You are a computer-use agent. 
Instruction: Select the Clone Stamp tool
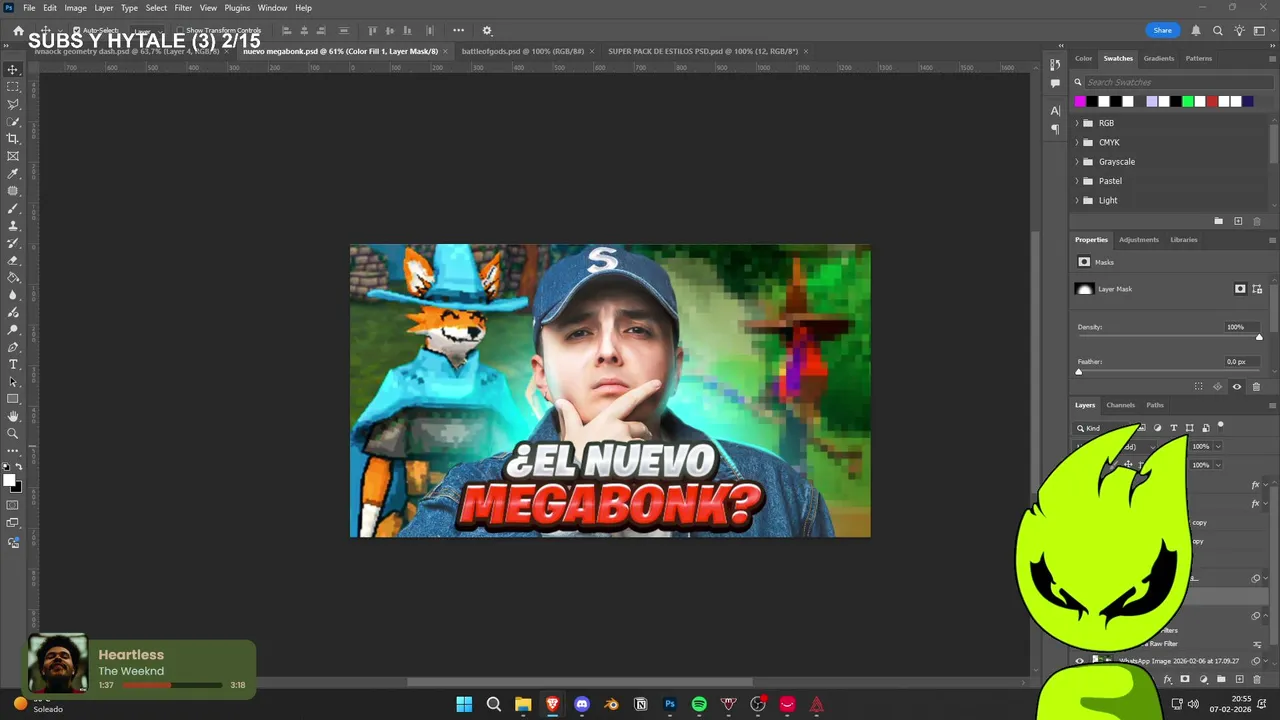click(13, 226)
